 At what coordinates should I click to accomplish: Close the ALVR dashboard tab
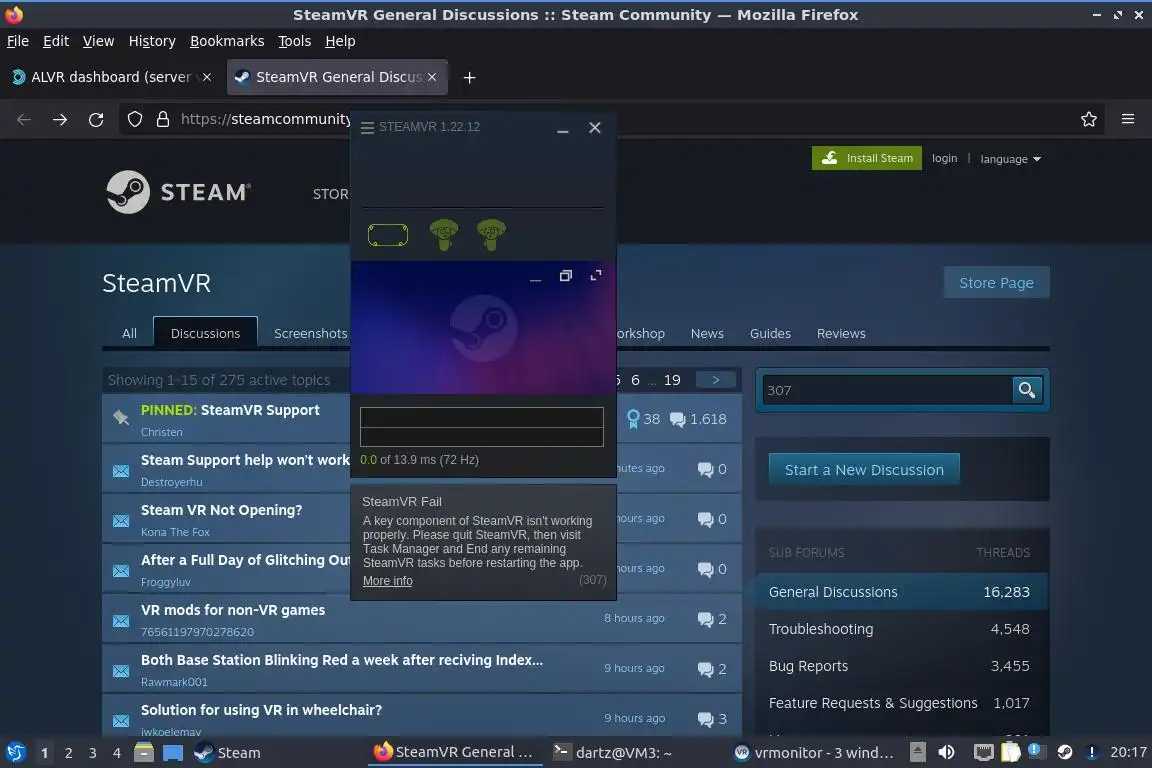coord(207,77)
